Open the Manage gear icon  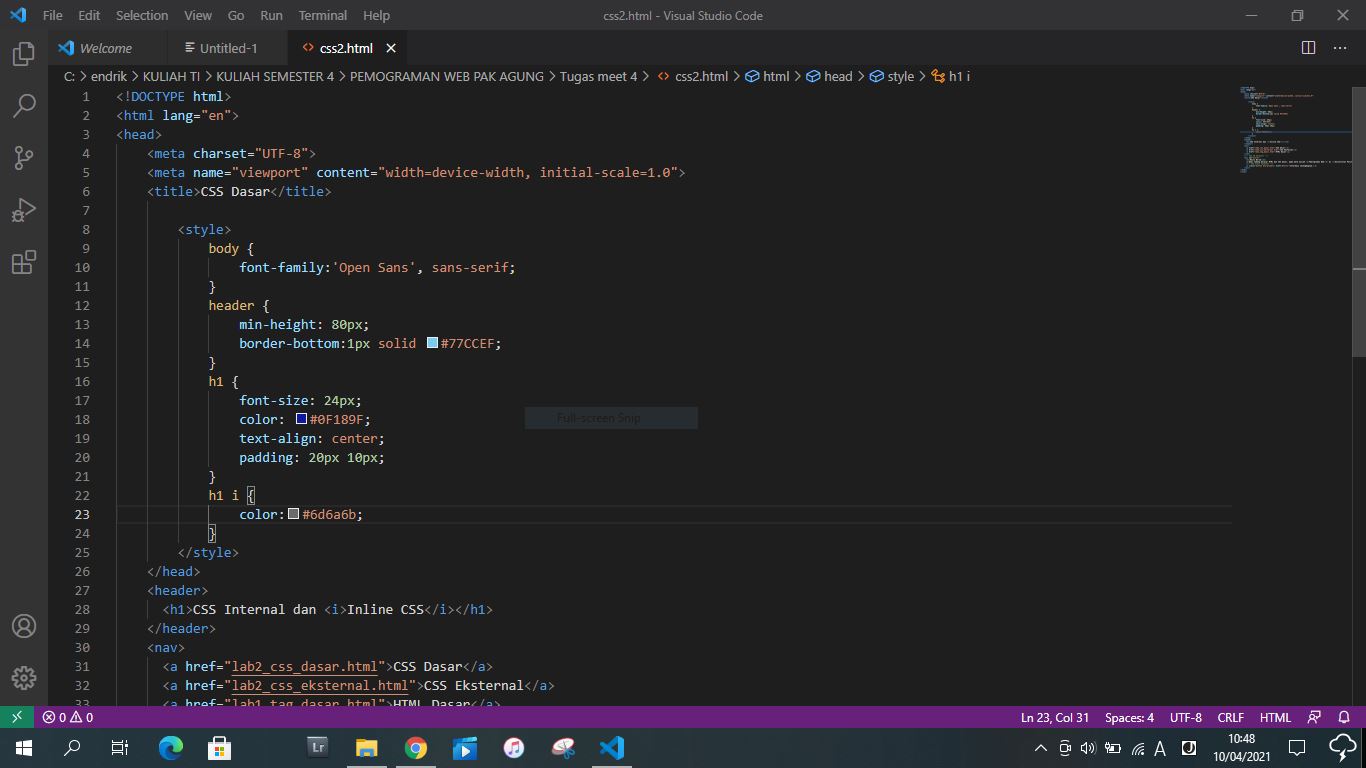pos(22,677)
